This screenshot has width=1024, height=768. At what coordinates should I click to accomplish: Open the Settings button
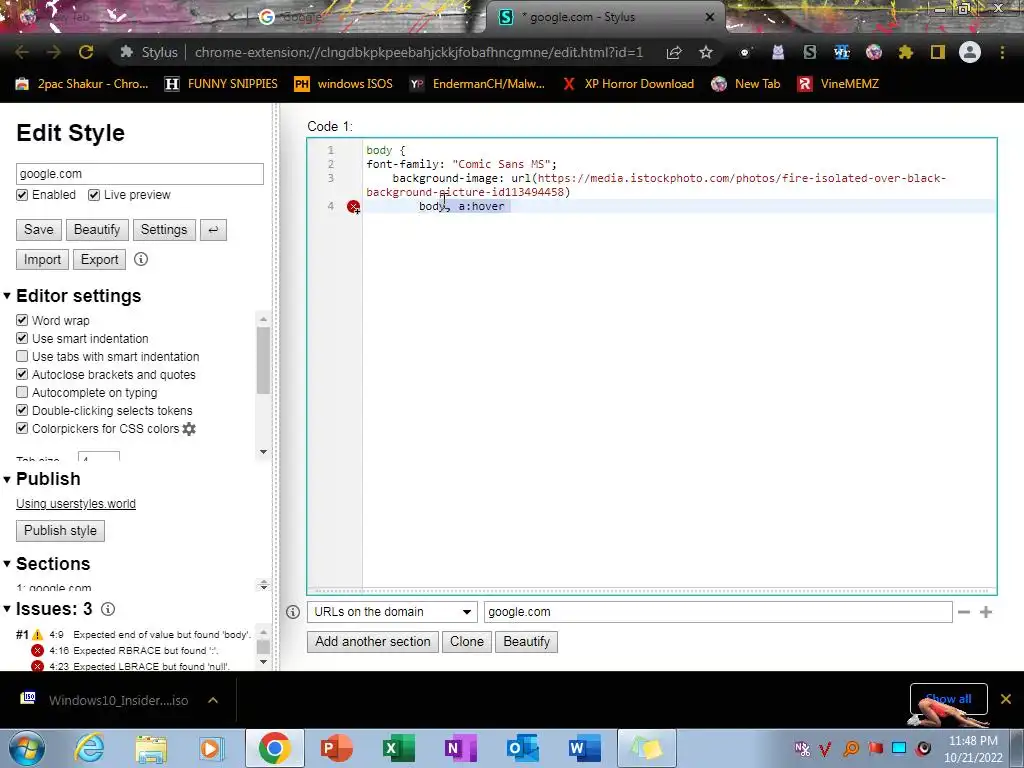164,230
